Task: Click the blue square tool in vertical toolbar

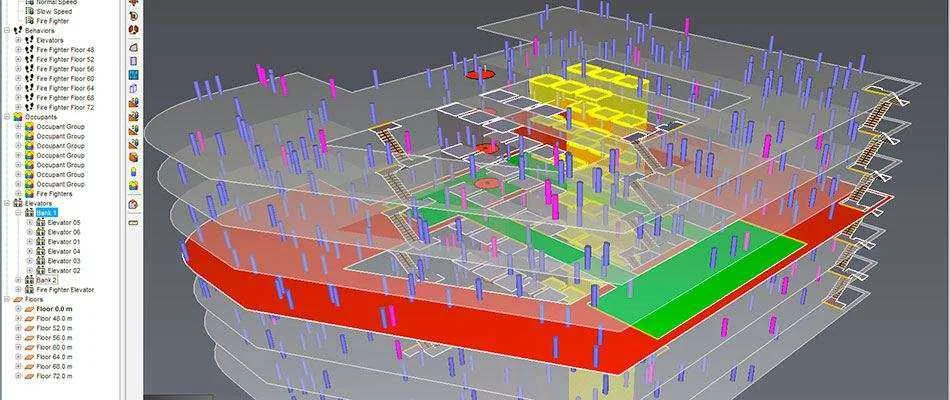Action: [133, 75]
